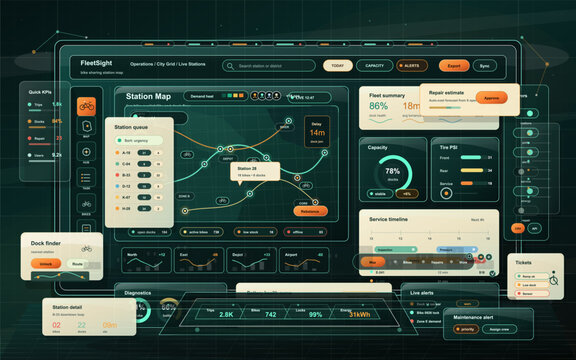Open the Depot trend mini chart
This screenshot has width=576, height=360.
(251, 260)
